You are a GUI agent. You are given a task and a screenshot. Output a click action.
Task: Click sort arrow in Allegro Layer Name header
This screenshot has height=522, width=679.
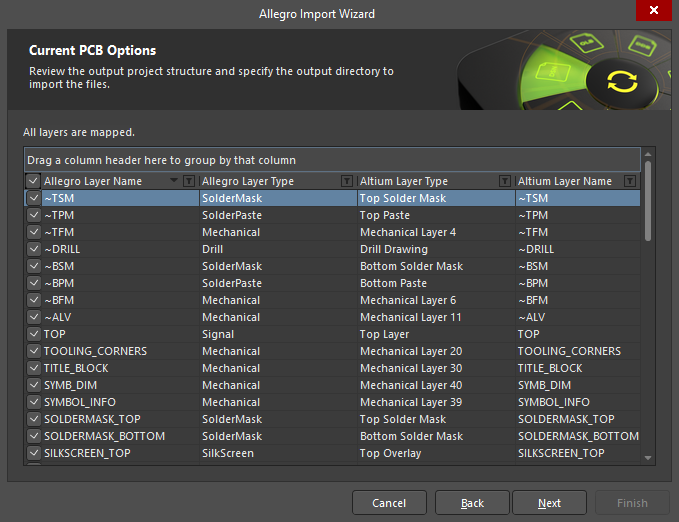point(174,180)
